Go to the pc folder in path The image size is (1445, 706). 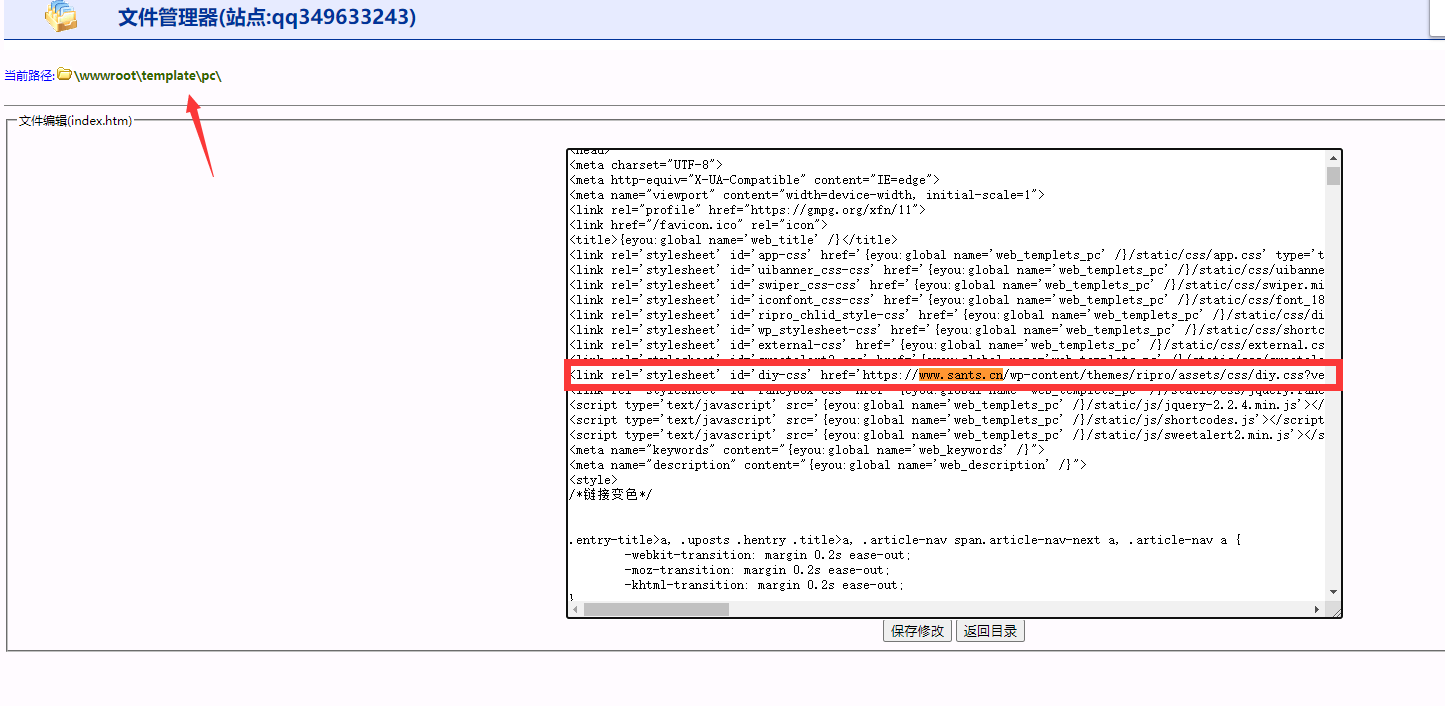pos(209,76)
